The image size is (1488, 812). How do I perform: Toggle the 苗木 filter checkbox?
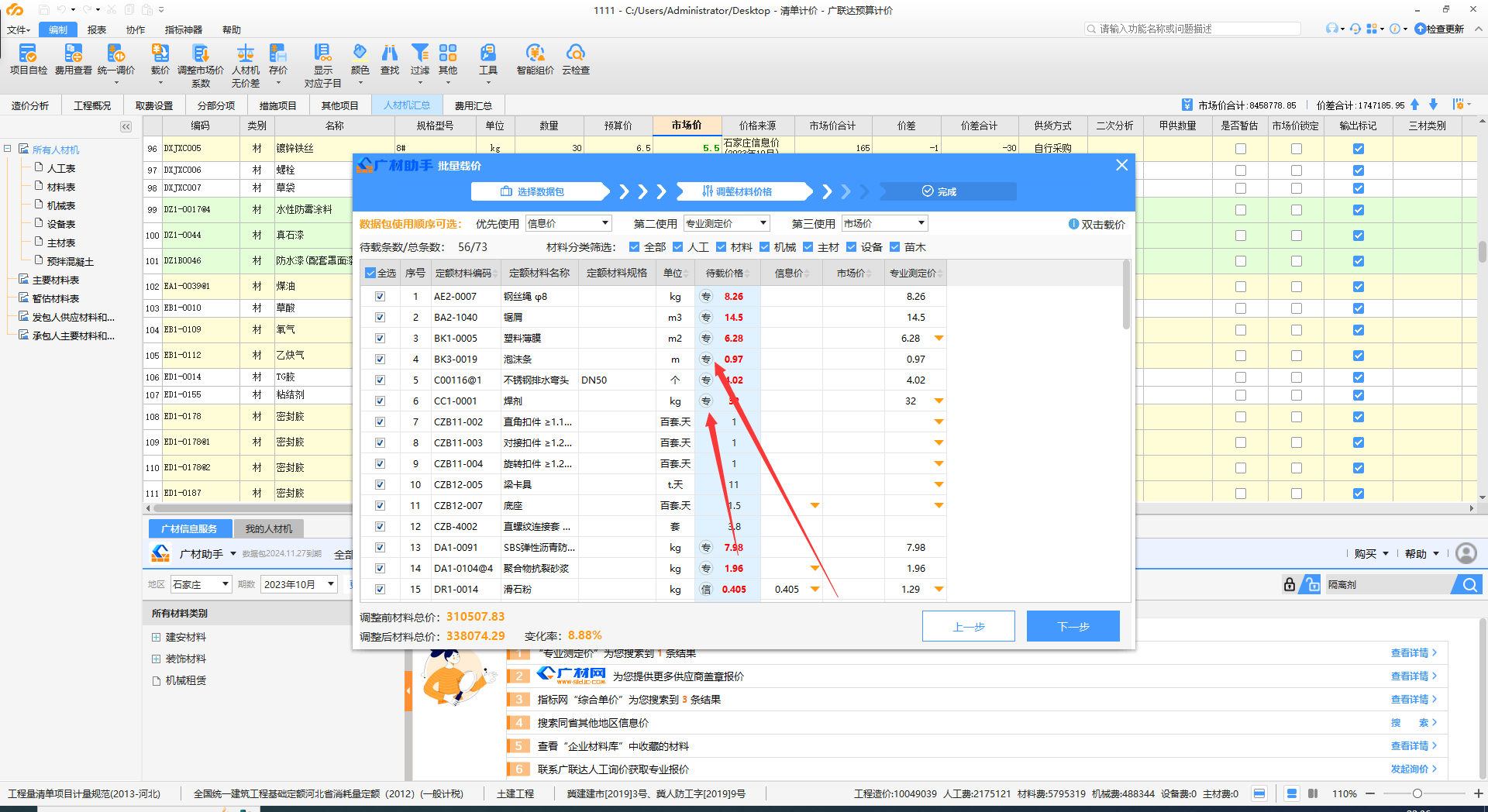(x=895, y=247)
